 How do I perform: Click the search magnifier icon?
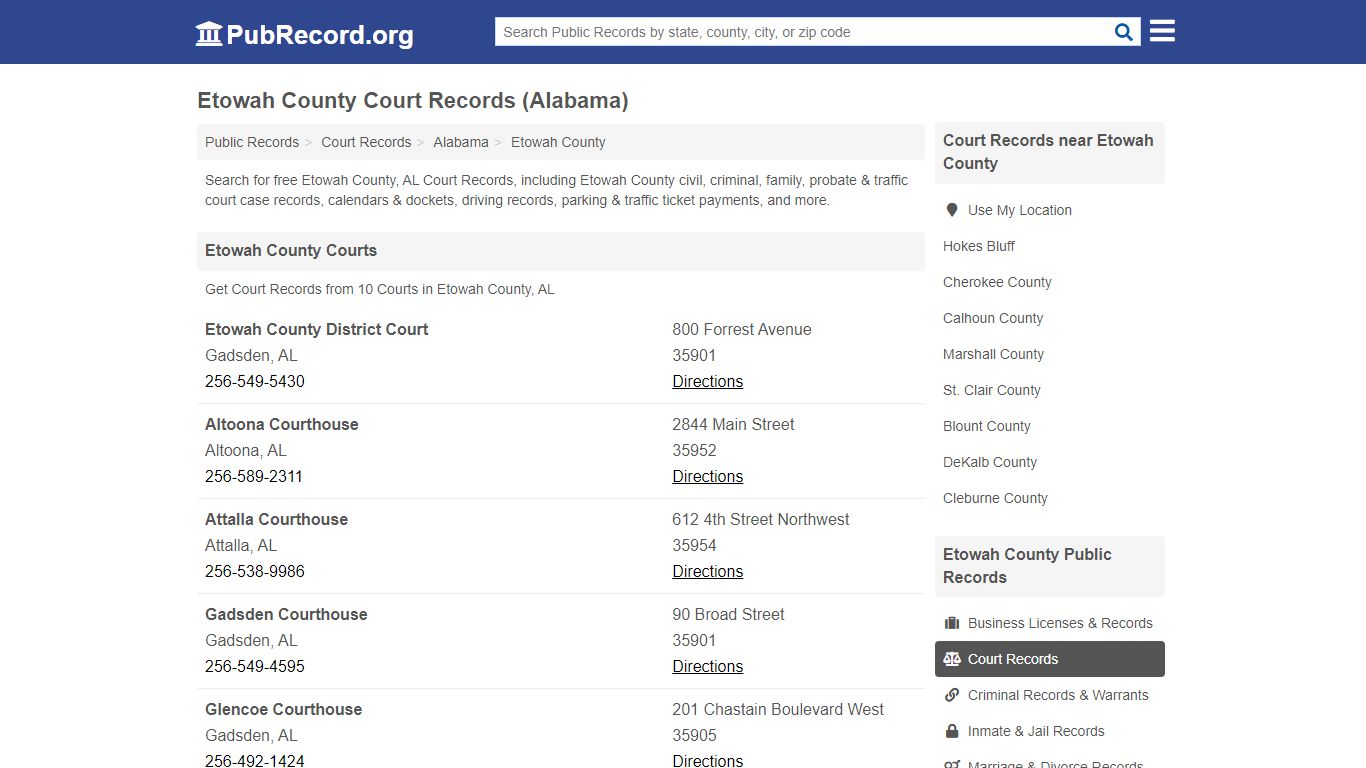[x=1122, y=31]
